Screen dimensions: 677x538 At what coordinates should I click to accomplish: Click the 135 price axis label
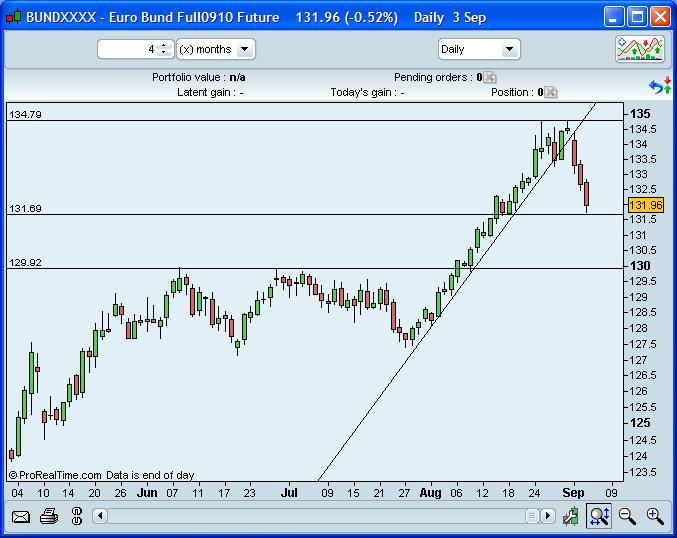pos(640,114)
